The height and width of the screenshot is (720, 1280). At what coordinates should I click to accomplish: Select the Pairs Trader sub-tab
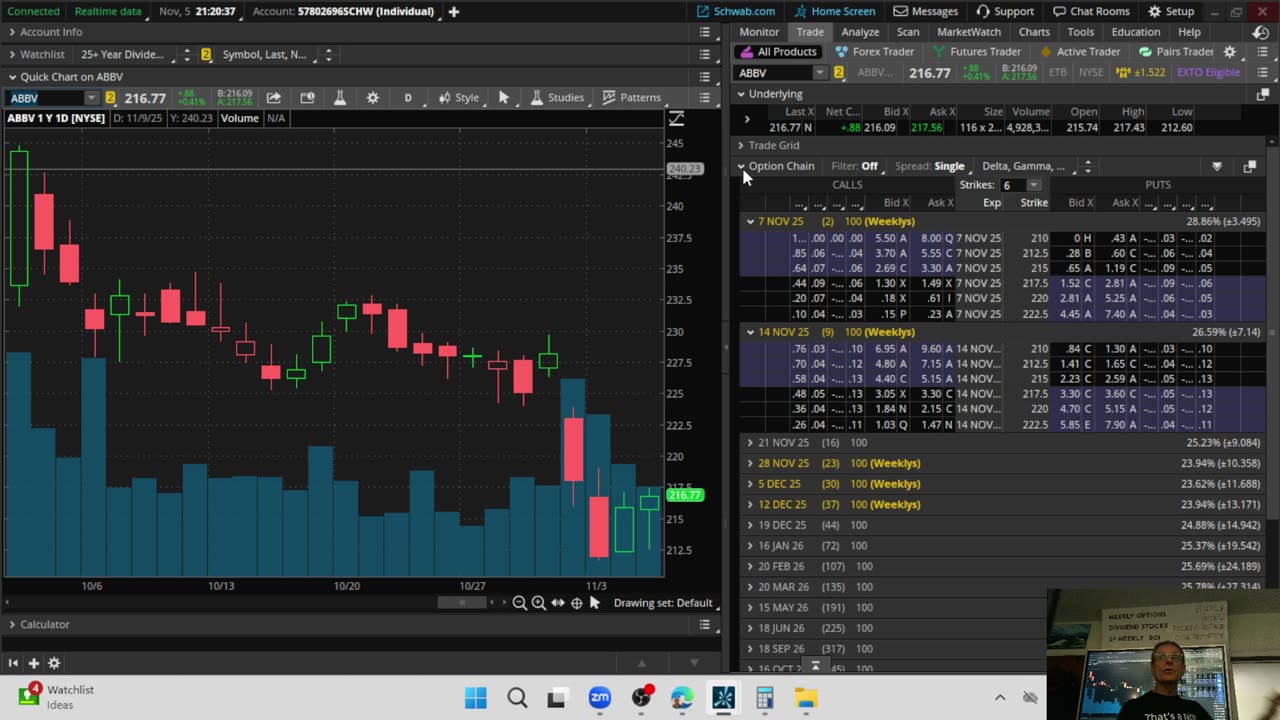click(x=1176, y=52)
